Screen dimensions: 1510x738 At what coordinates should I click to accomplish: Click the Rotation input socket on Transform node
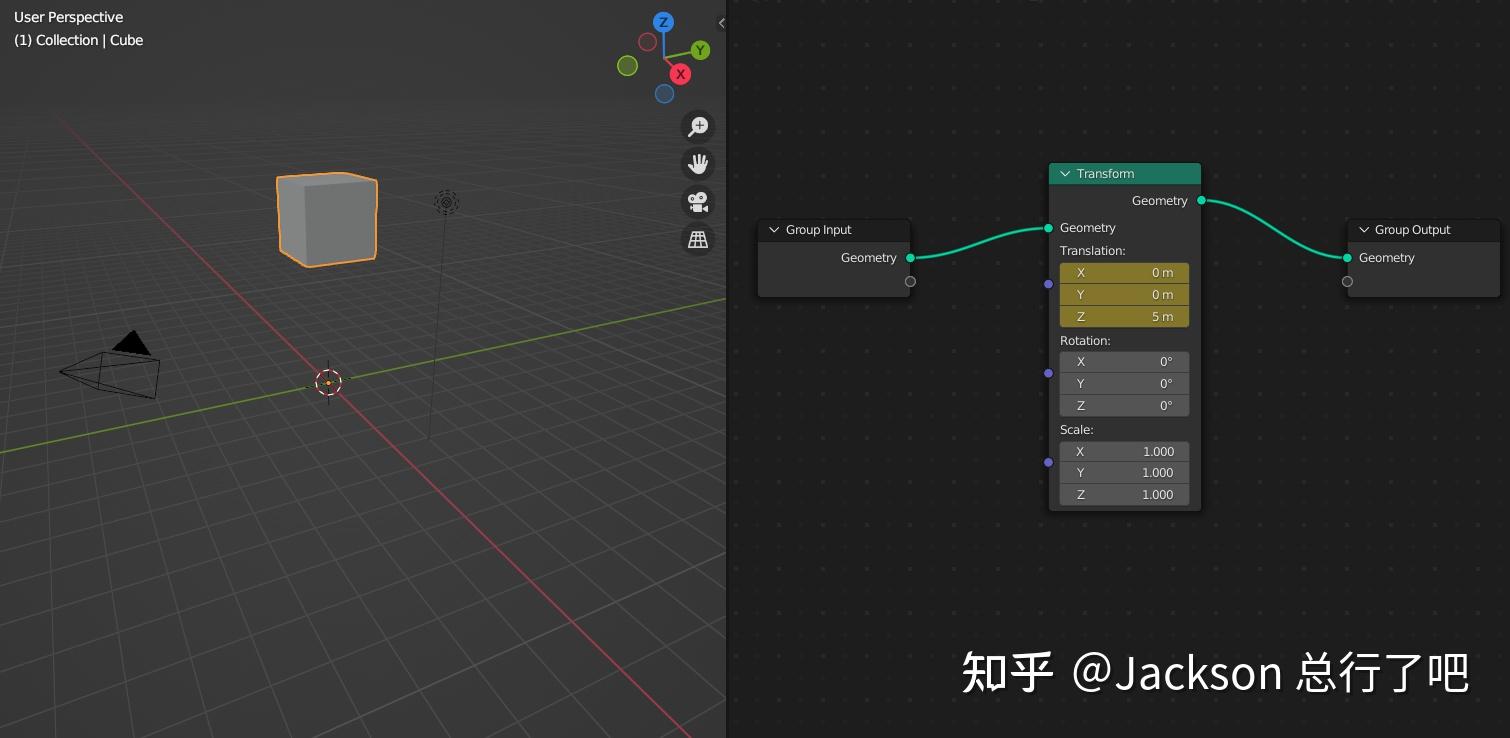pos(1048,373)
